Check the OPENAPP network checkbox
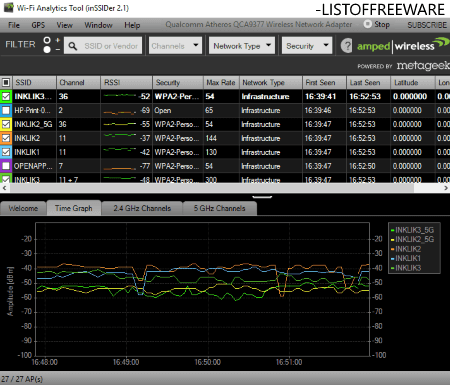This screenshot has width=450, height=385. (6, 166)
